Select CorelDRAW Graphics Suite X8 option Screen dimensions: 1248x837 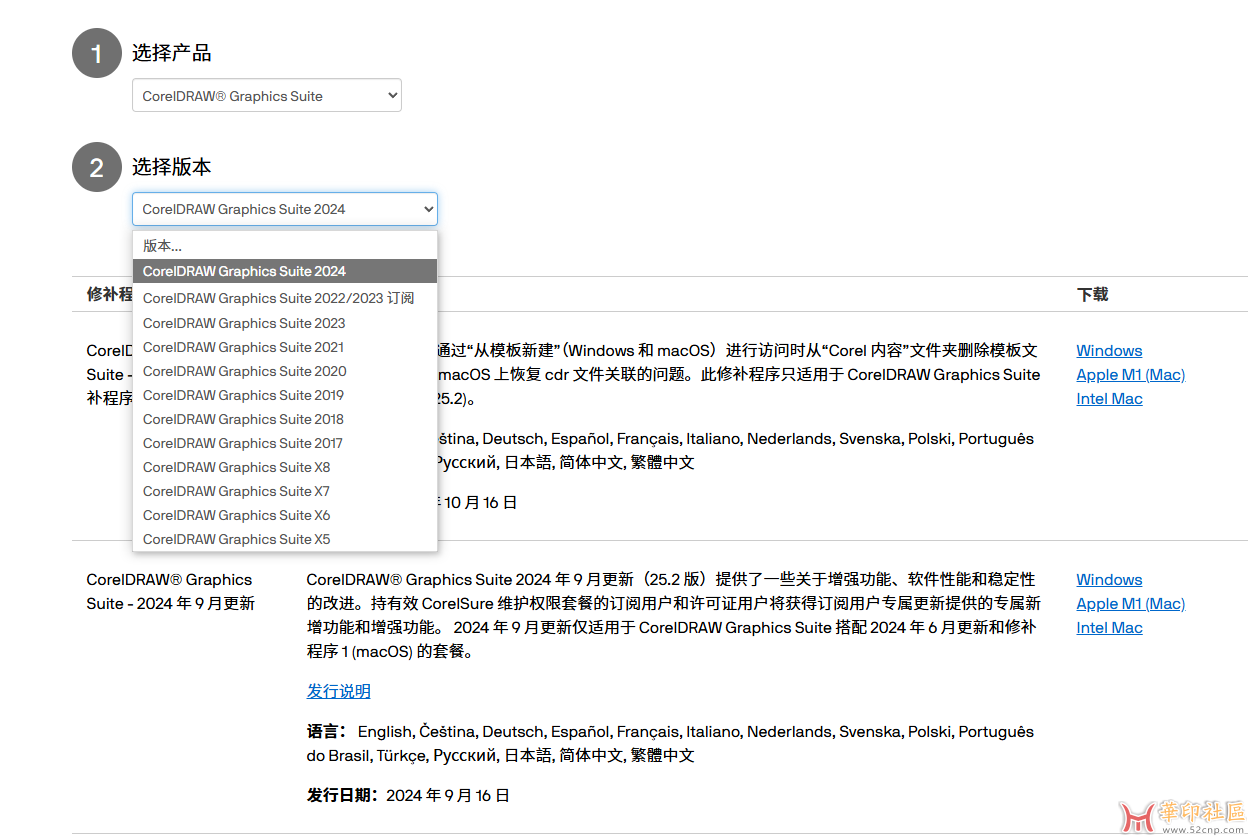pos(285,467)
